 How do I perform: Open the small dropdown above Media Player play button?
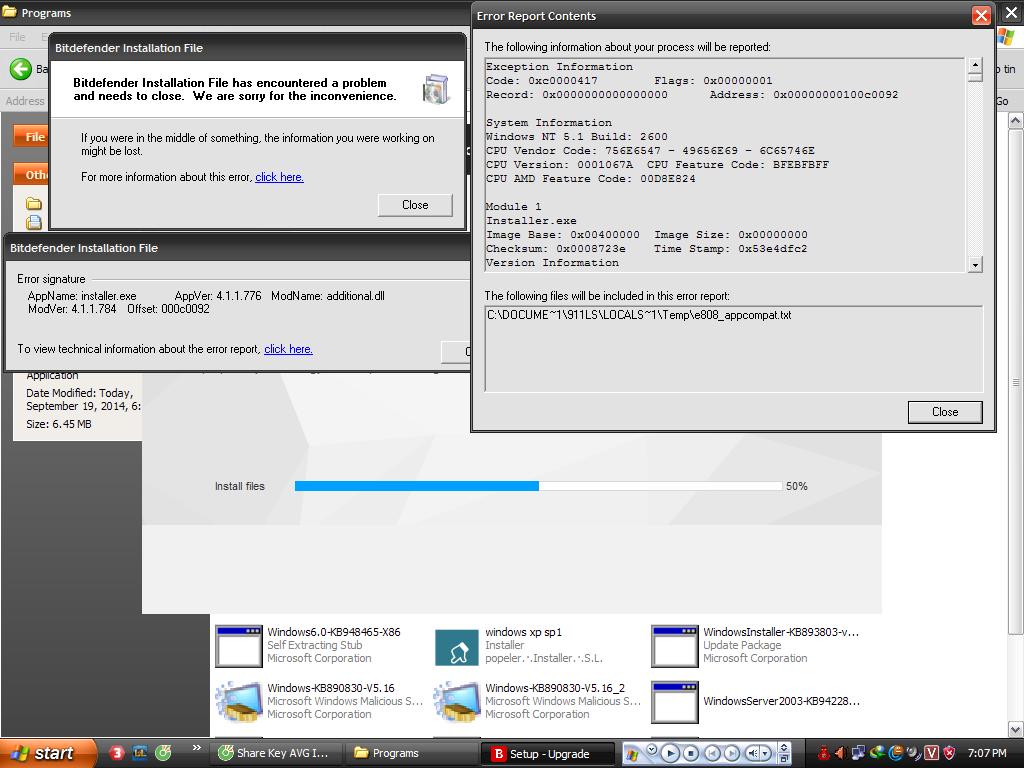point(652,749)
